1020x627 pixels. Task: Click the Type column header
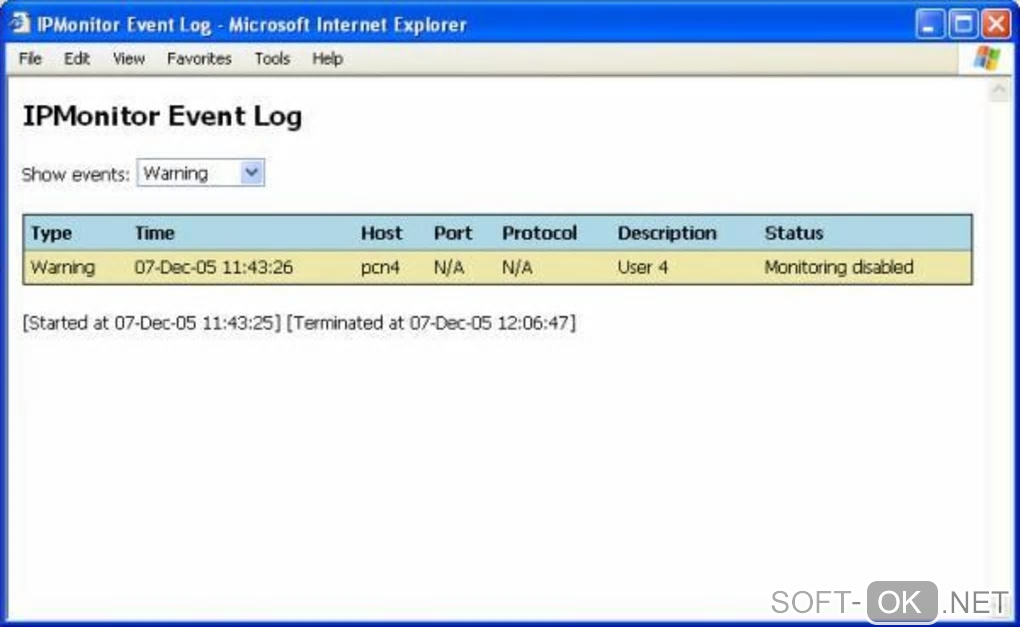51,233
